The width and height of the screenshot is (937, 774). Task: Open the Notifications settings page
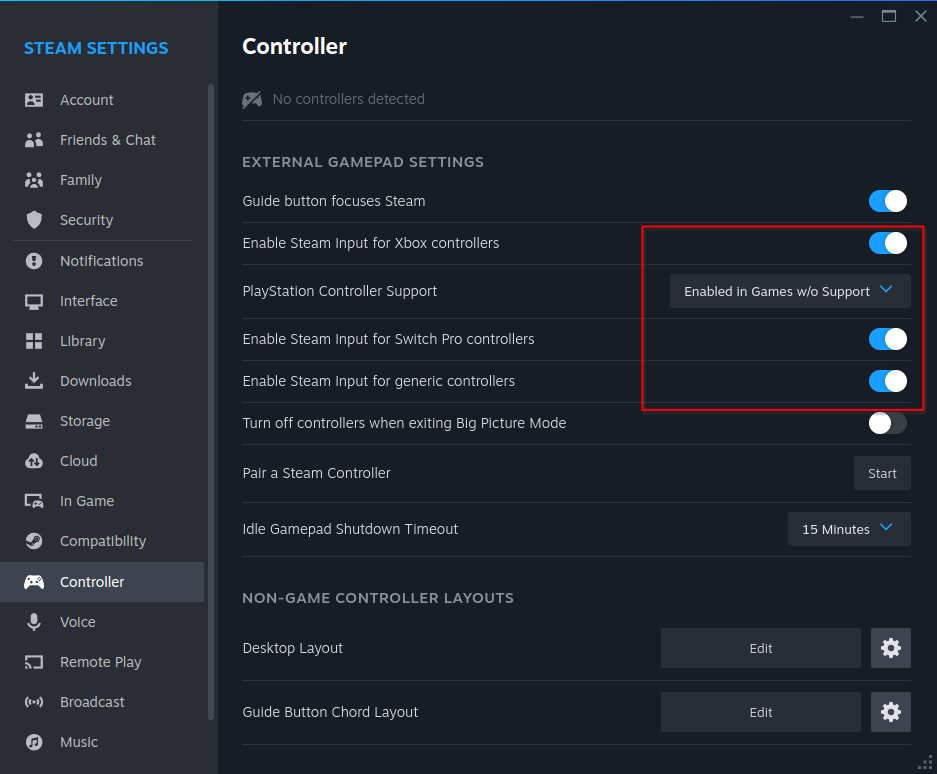(101, 261)
